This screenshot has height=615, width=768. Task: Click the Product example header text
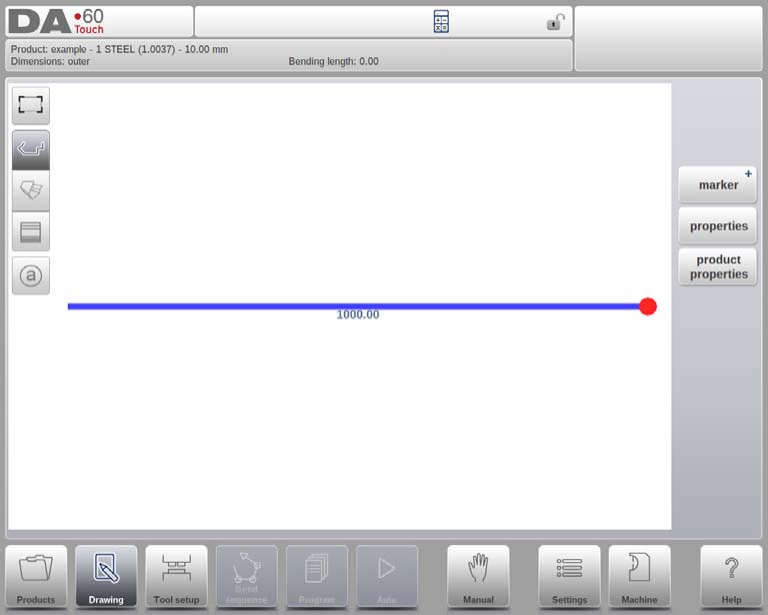[x=119, y=49]
